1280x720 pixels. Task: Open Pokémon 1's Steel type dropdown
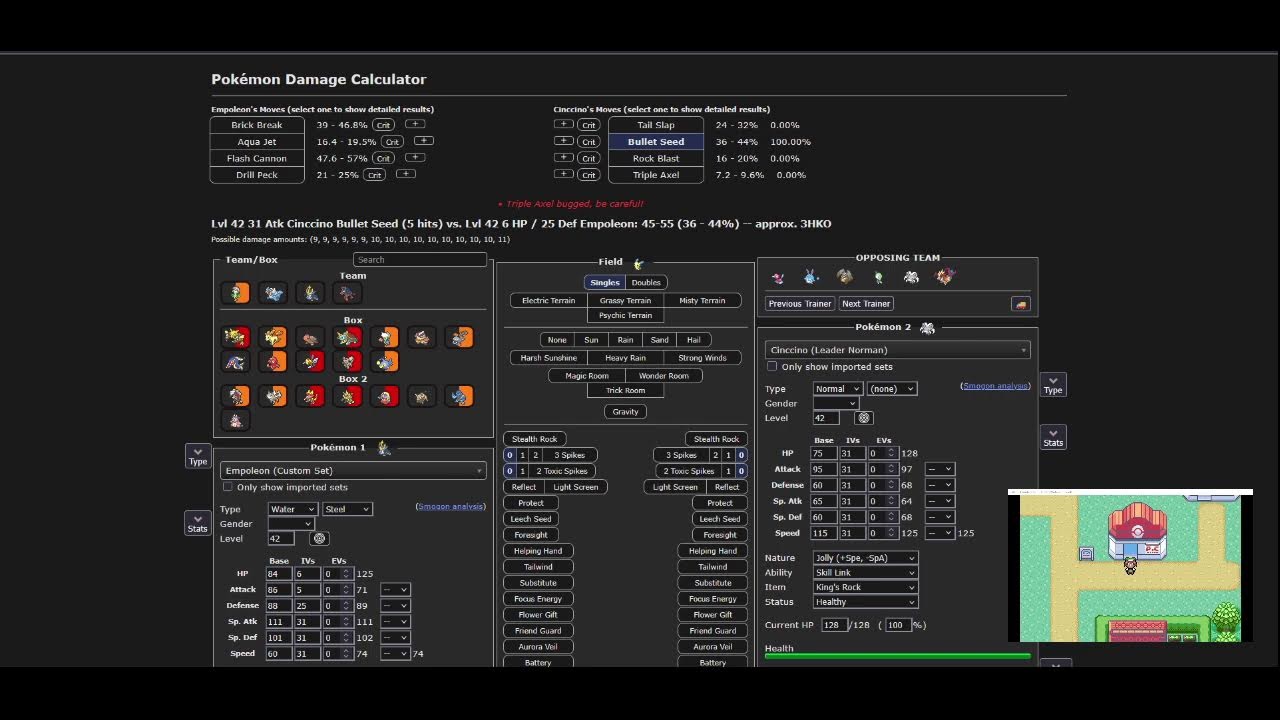point(347,509)
